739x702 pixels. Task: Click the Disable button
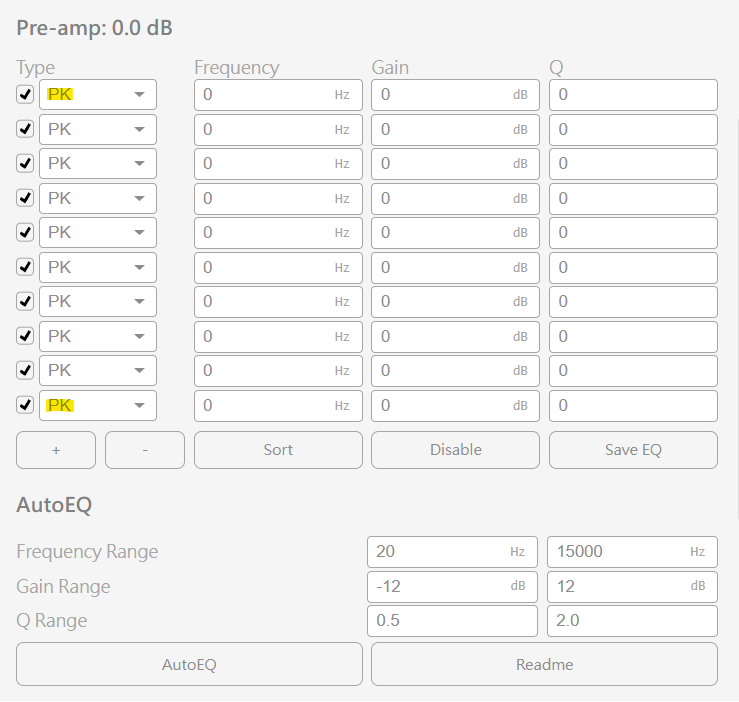click(x=455, y=450)
